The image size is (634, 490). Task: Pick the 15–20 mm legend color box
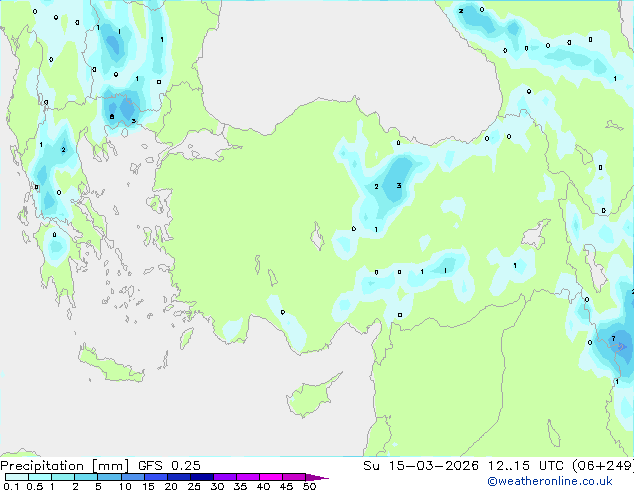tap(155, 477)
